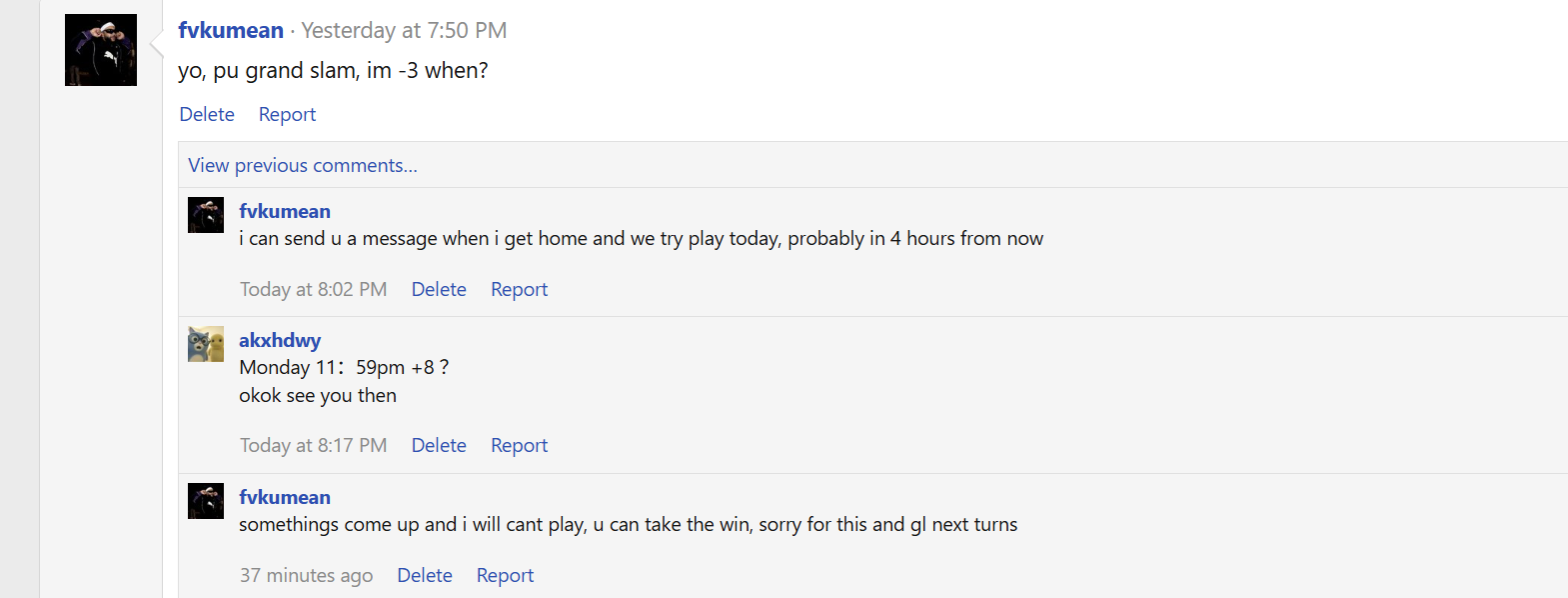Open akxhdwy's small avatar picture
The image size is (1568, 598).
click(206, 344)
